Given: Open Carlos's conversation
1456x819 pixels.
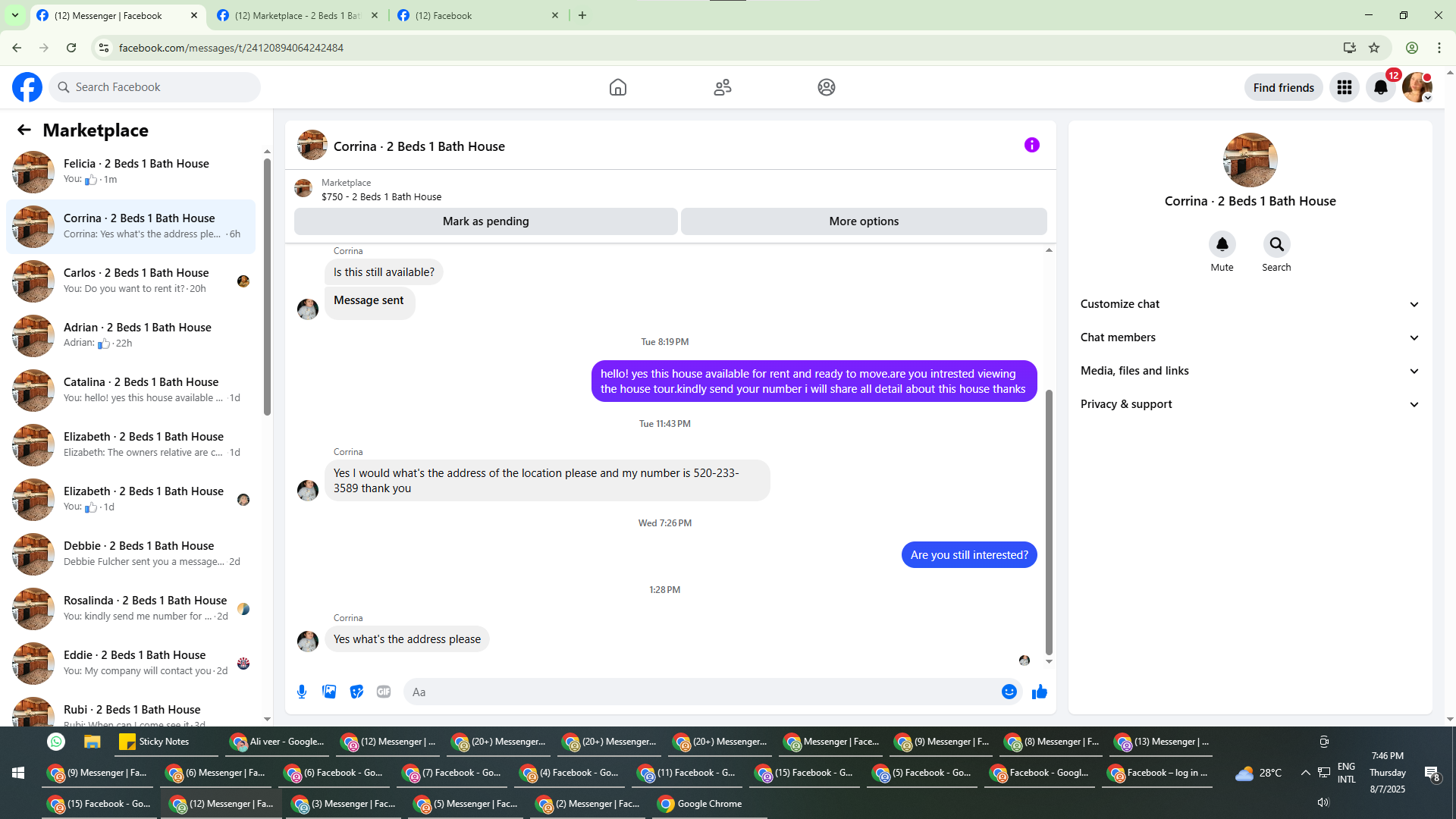Looking at the screenshot, I should (130, 281).
